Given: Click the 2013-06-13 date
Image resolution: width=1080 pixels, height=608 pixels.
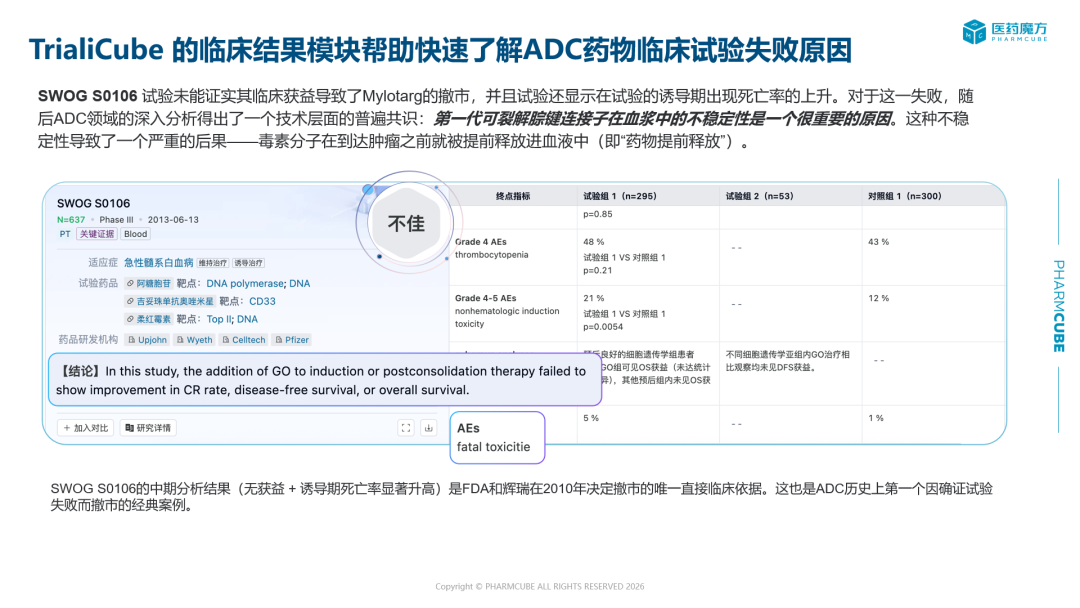Looking at the screenshot, I should [173, 220].
